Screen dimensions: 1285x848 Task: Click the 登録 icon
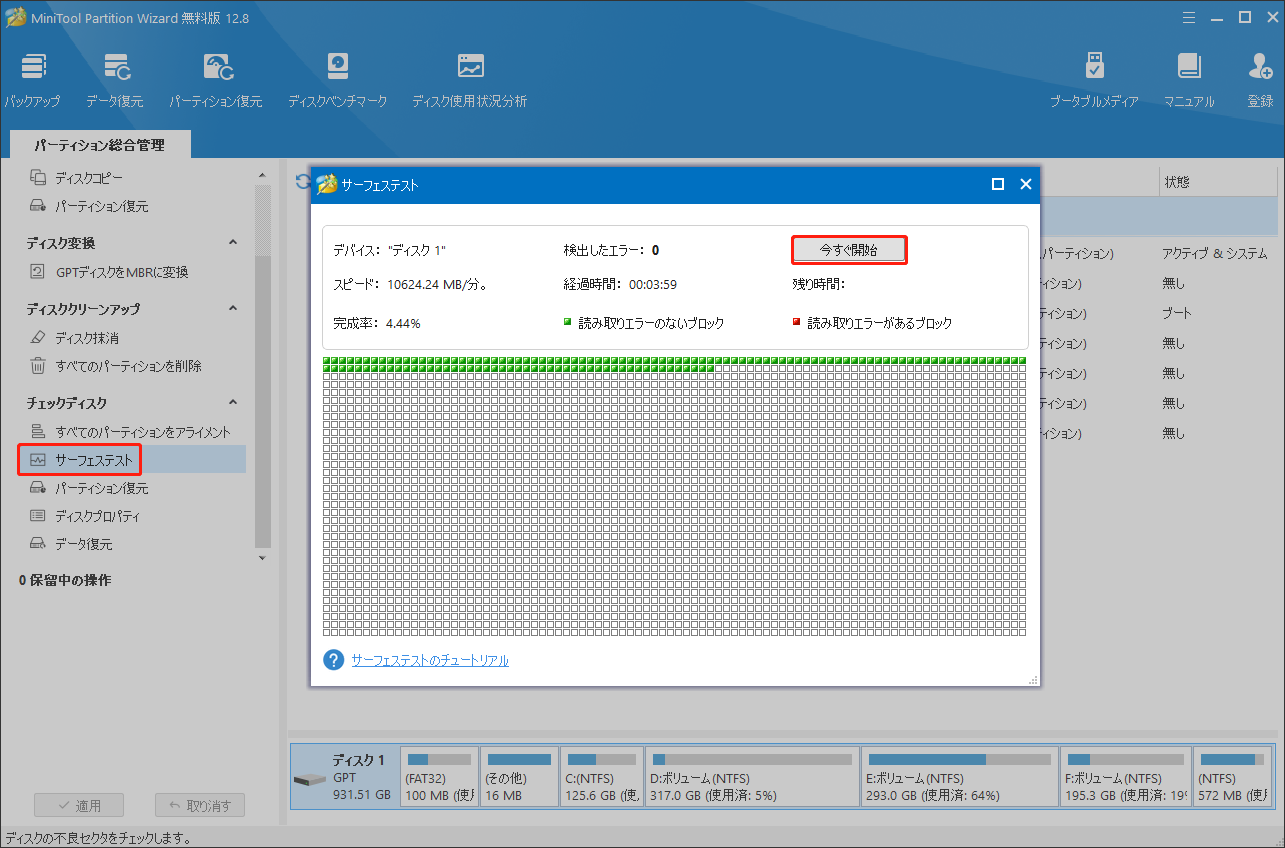click(x=1260, y=80)
